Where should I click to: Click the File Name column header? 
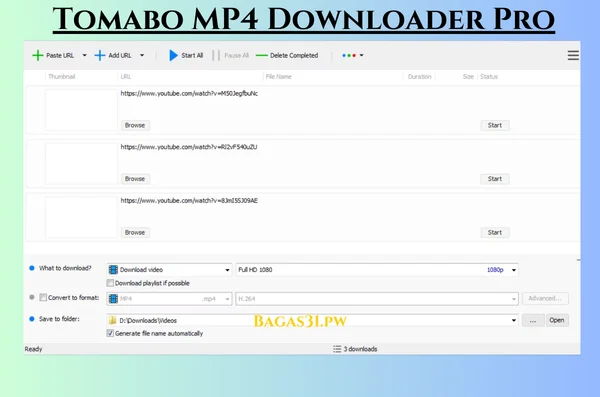pos(279,77)
